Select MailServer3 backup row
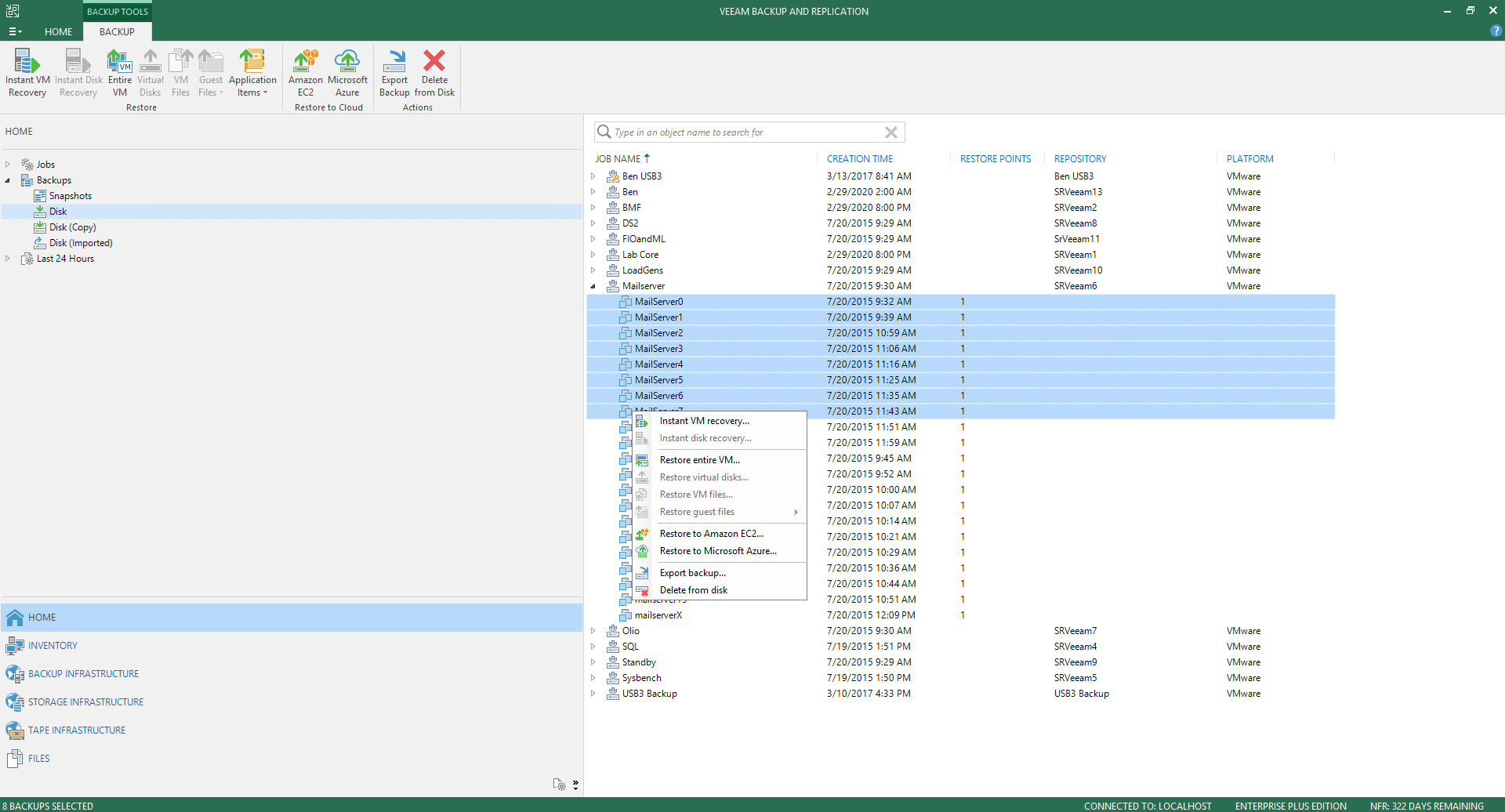This screenshot has width=1505, height=812. point(960,349)
